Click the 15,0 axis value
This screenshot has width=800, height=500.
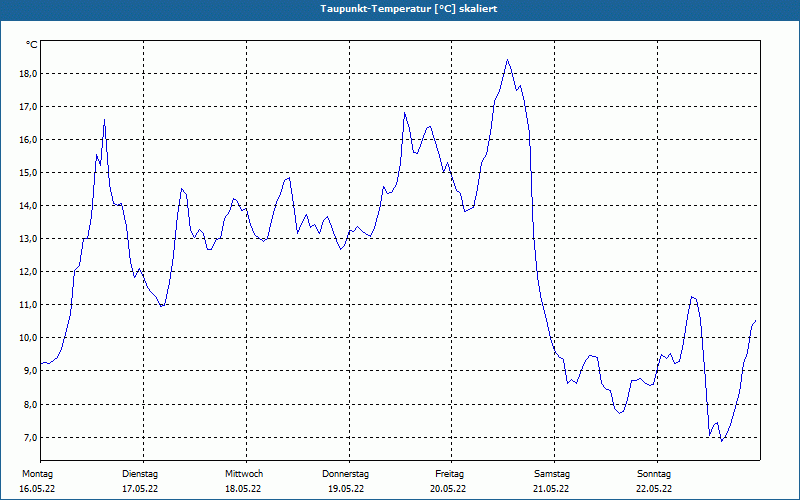pos(28,172)
